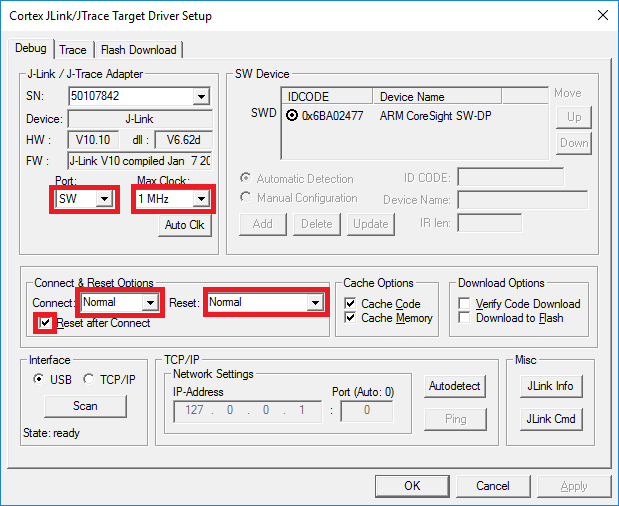This screenshot has height=506, width=619.
Task: Open JLink Info
Action: (x=551, y=386)
